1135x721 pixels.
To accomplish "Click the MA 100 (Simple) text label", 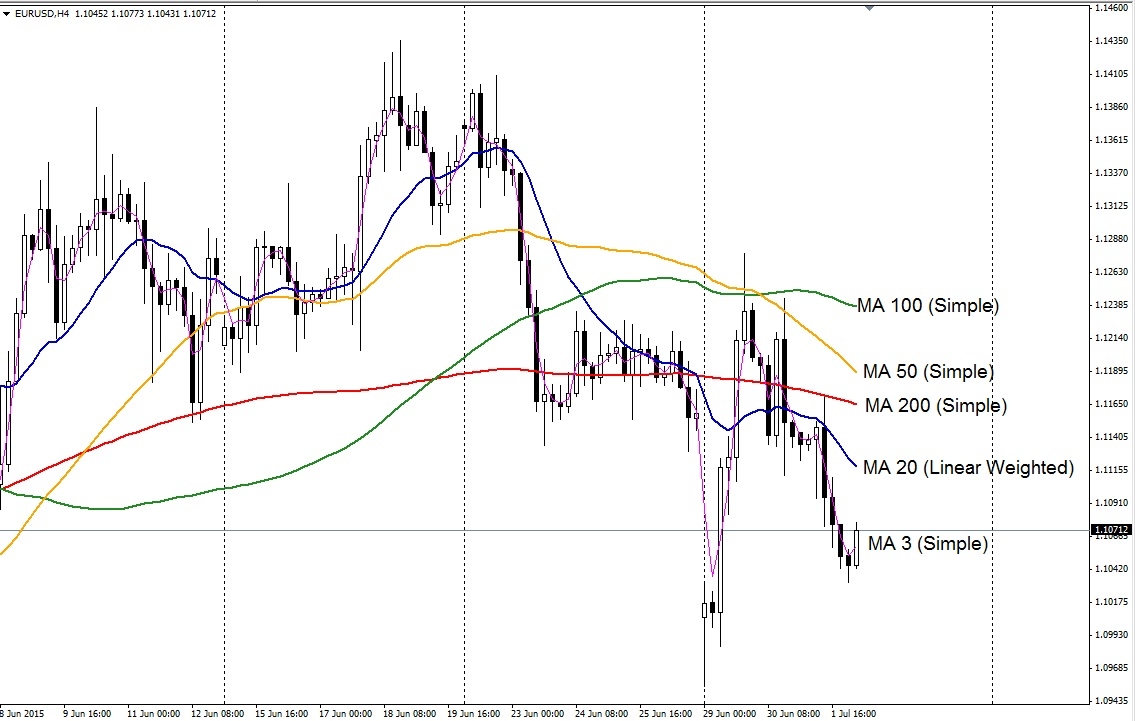I will (928, 306).
